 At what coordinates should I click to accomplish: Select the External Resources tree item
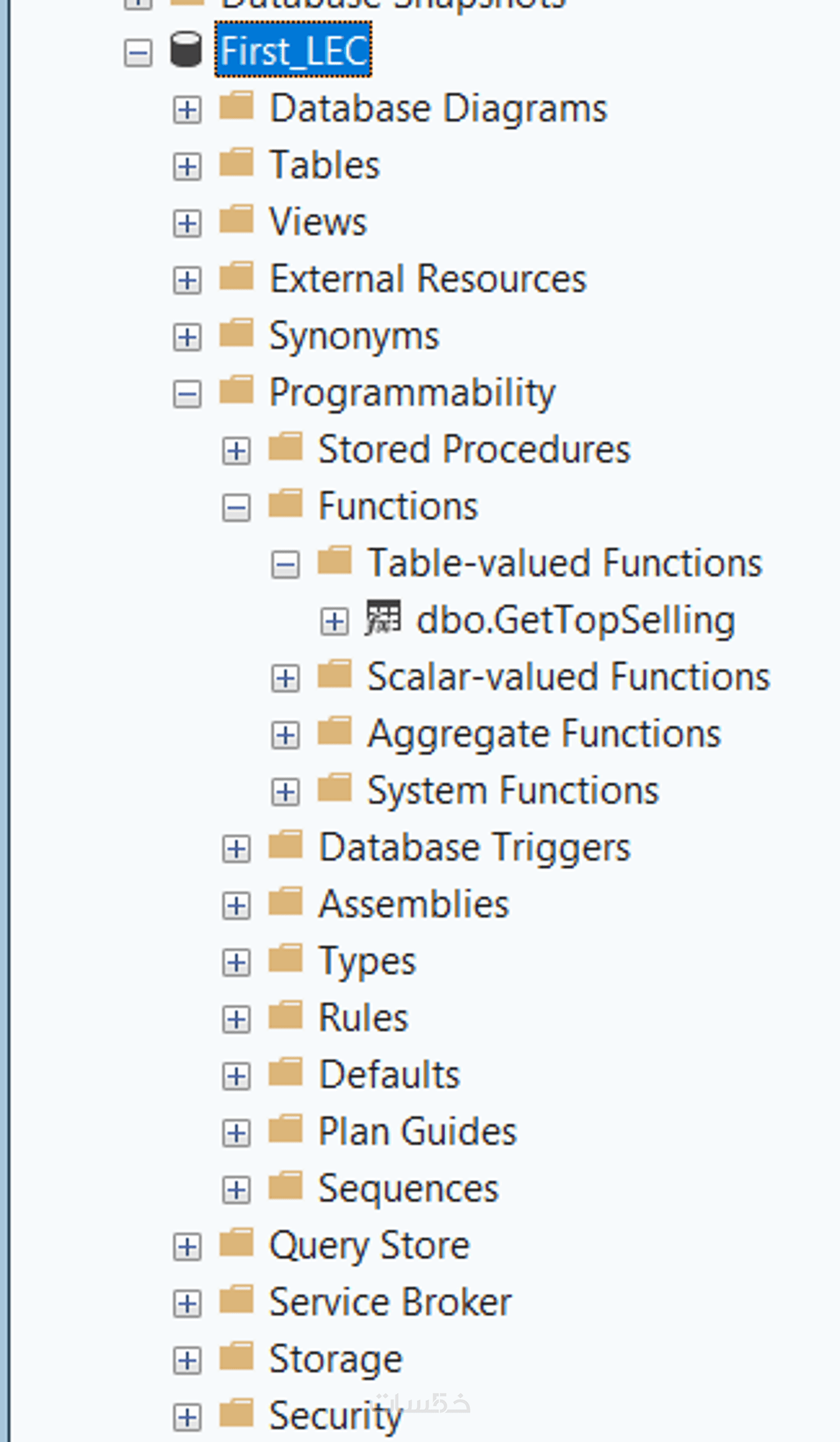(428, 279)
